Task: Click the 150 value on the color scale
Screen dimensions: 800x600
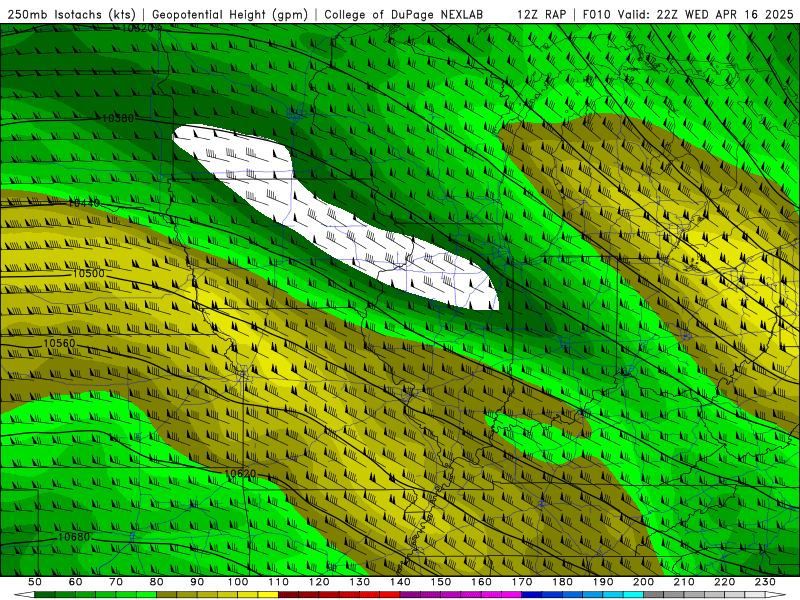Action: tap(441, 582)
